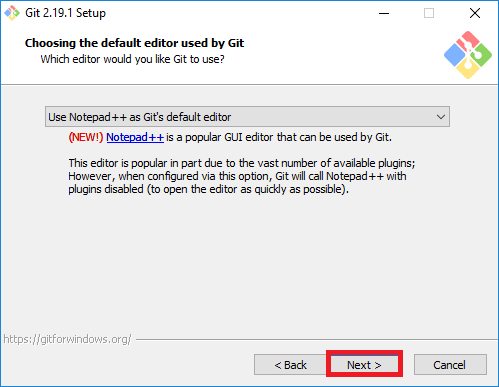The width and height of the screenshot is (499, 387).
Task: Click the disabled maximize button
Action: pyautogui.click(x=429, y=13)
